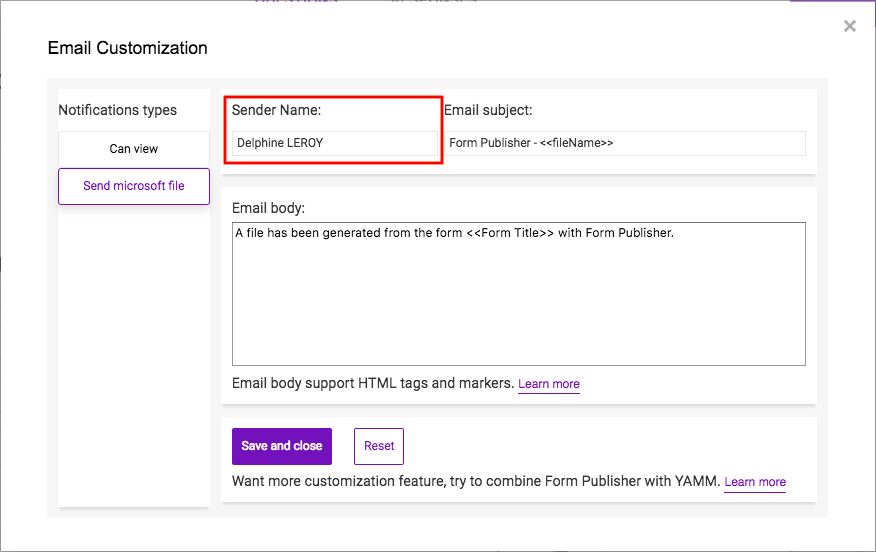
Task: Click the Reset button
Action: [379, 446]
